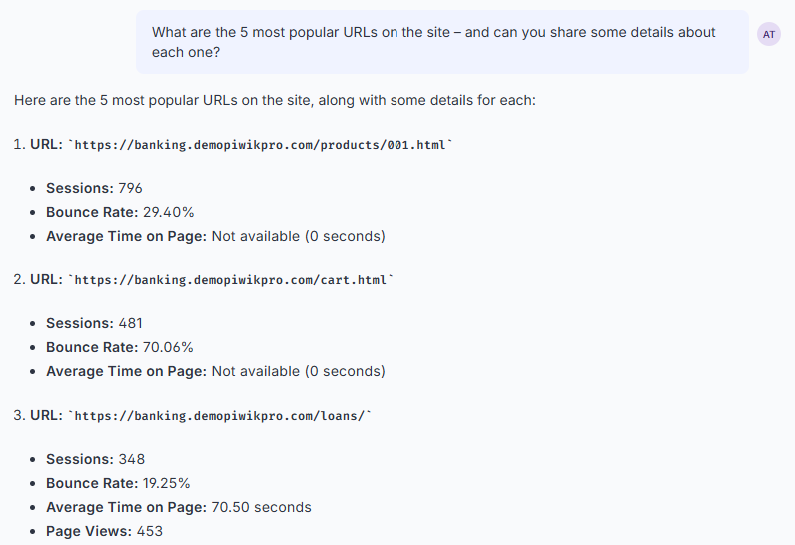
Task: Click the 'Sessions: 348' bullet item
Action: coord(95,459)
